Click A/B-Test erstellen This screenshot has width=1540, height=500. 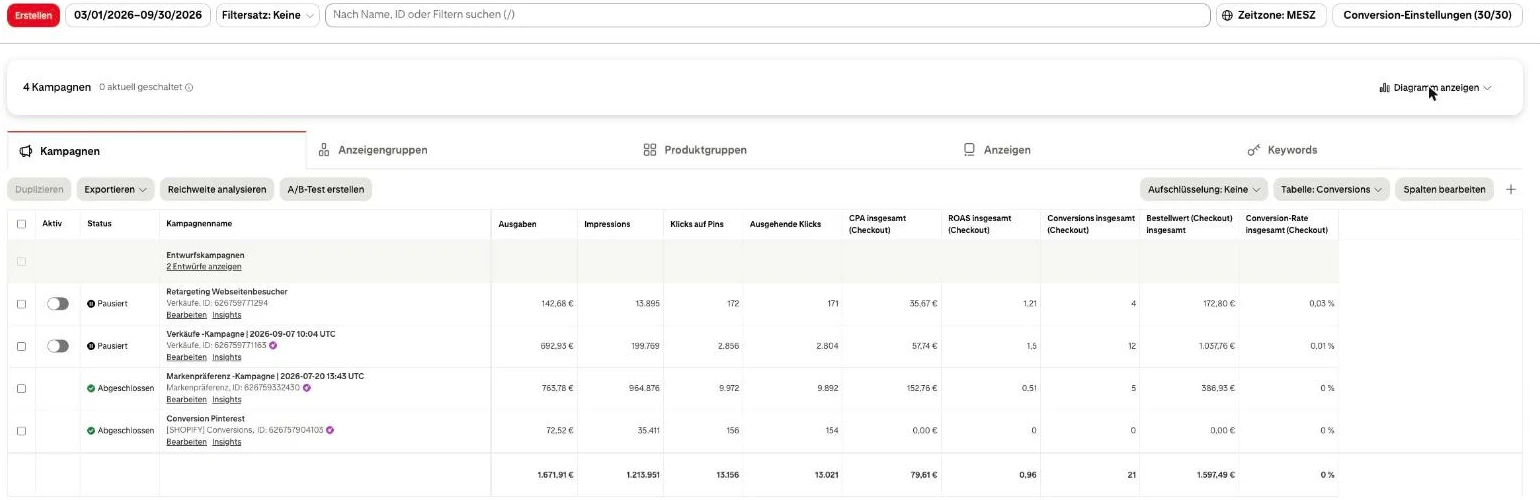326,189
